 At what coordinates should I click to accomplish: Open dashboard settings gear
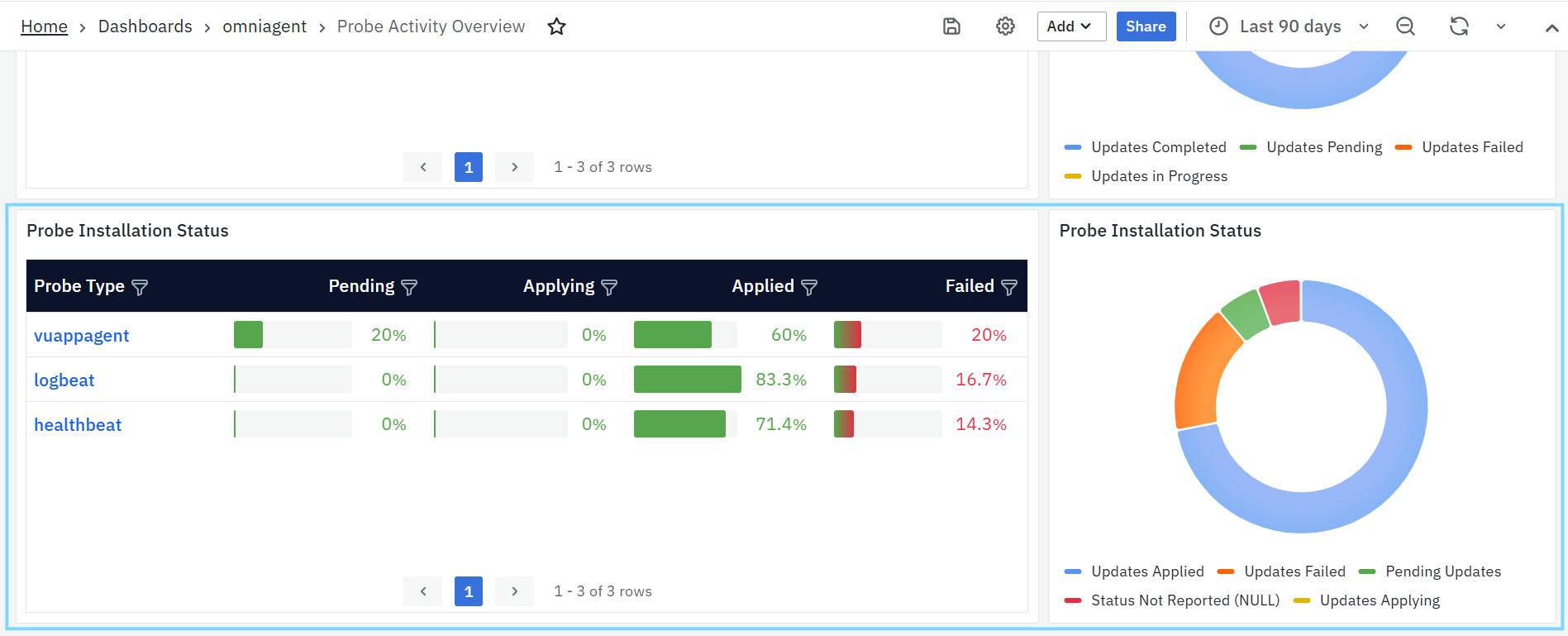1005,26
